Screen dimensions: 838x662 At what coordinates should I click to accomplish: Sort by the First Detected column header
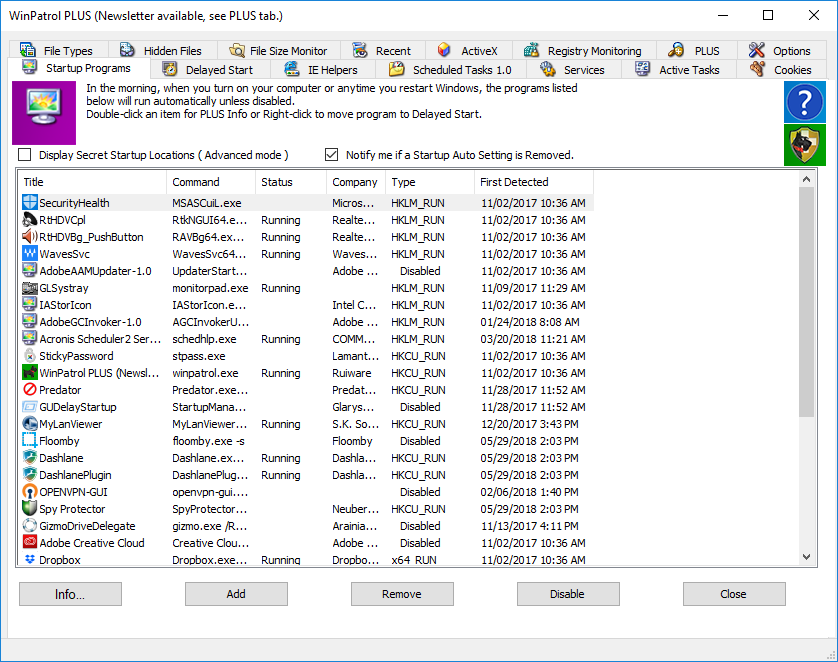[x=533, y=182]
